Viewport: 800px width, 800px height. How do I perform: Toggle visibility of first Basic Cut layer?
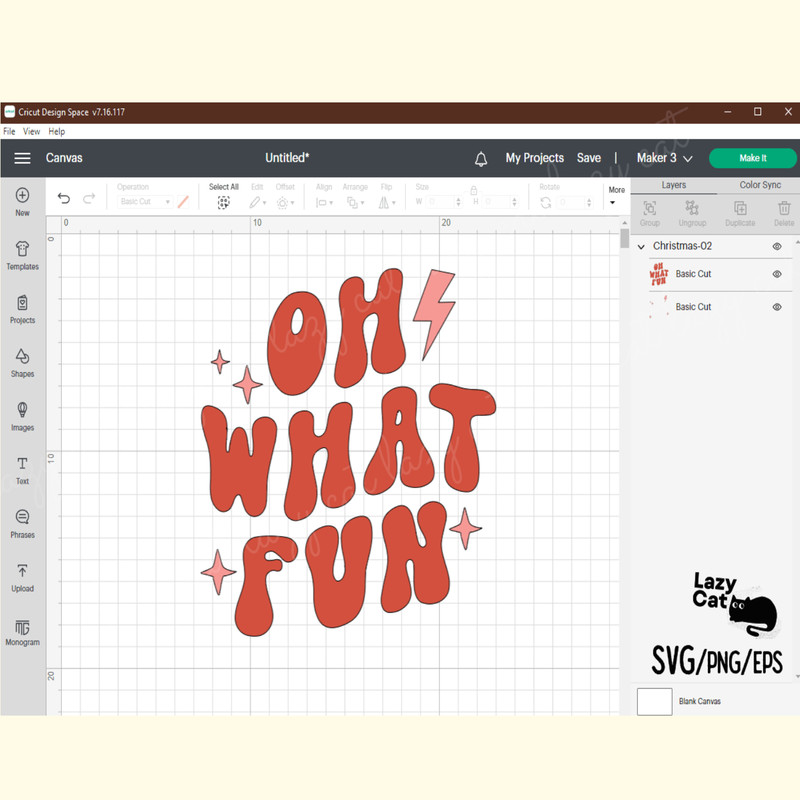[x=777, y=274]
